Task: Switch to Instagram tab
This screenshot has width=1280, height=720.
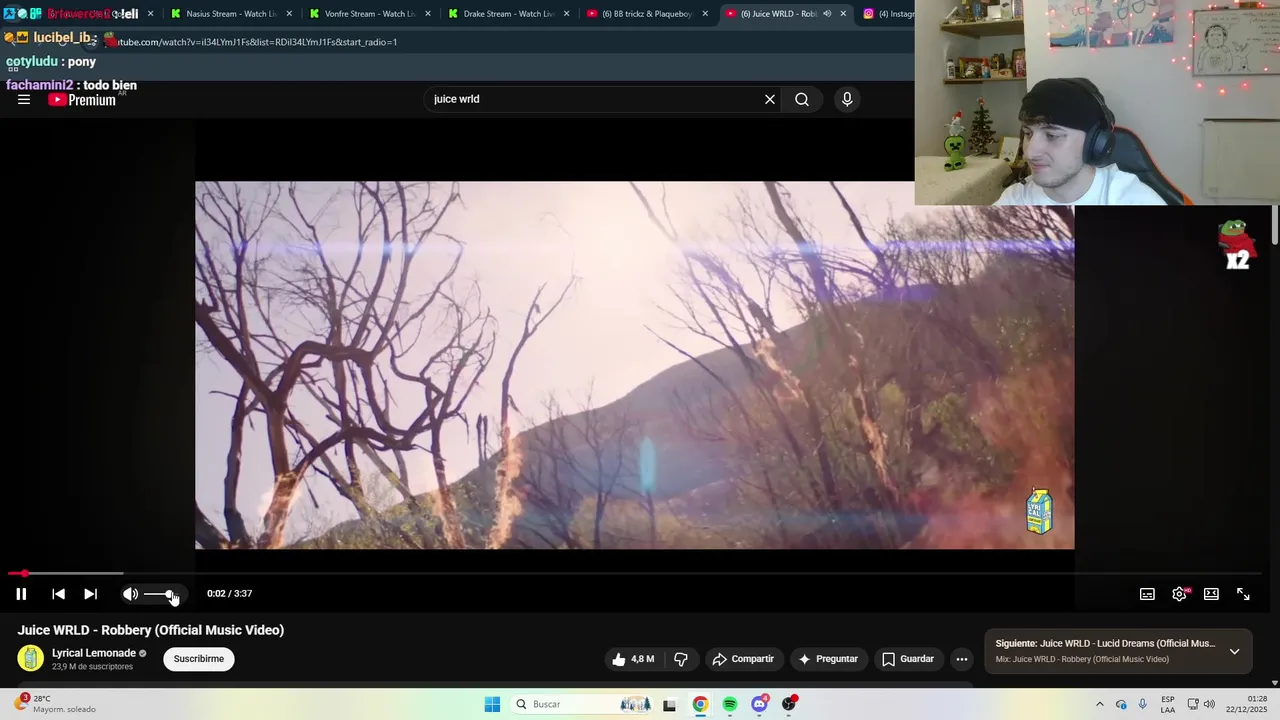Action: (x=888, y=14)
